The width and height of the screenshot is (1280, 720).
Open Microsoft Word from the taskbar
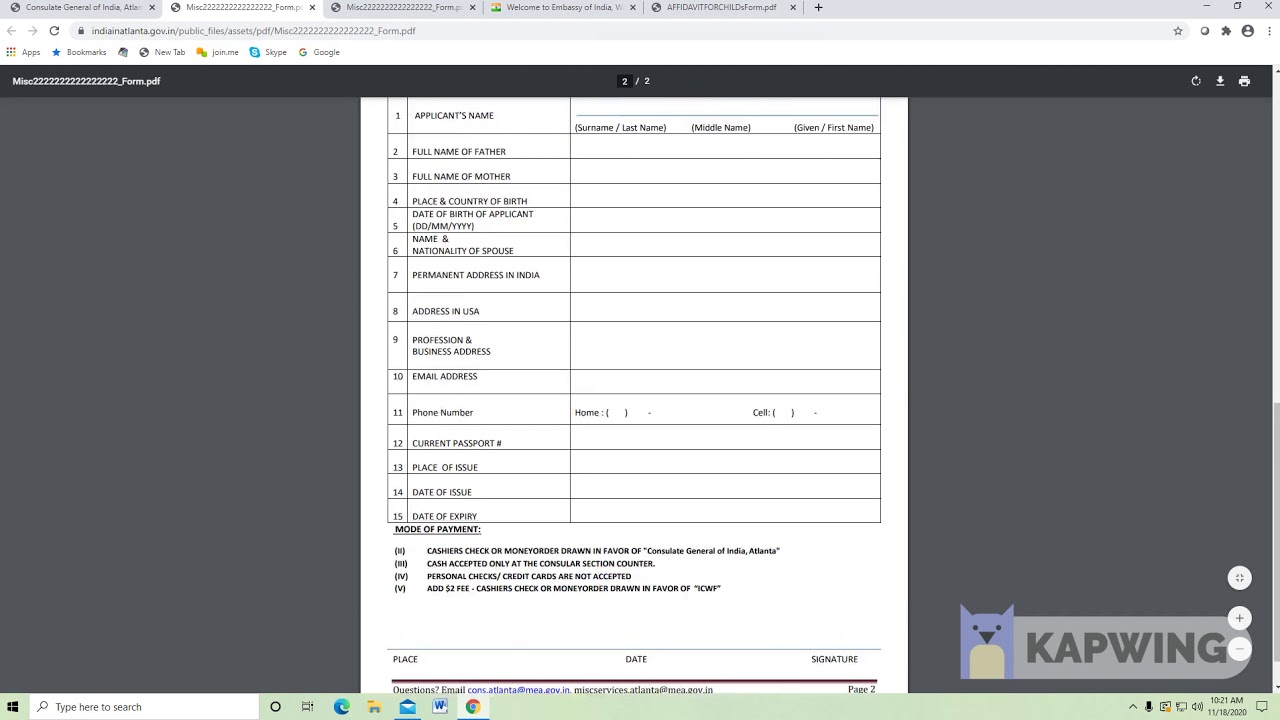440,707
